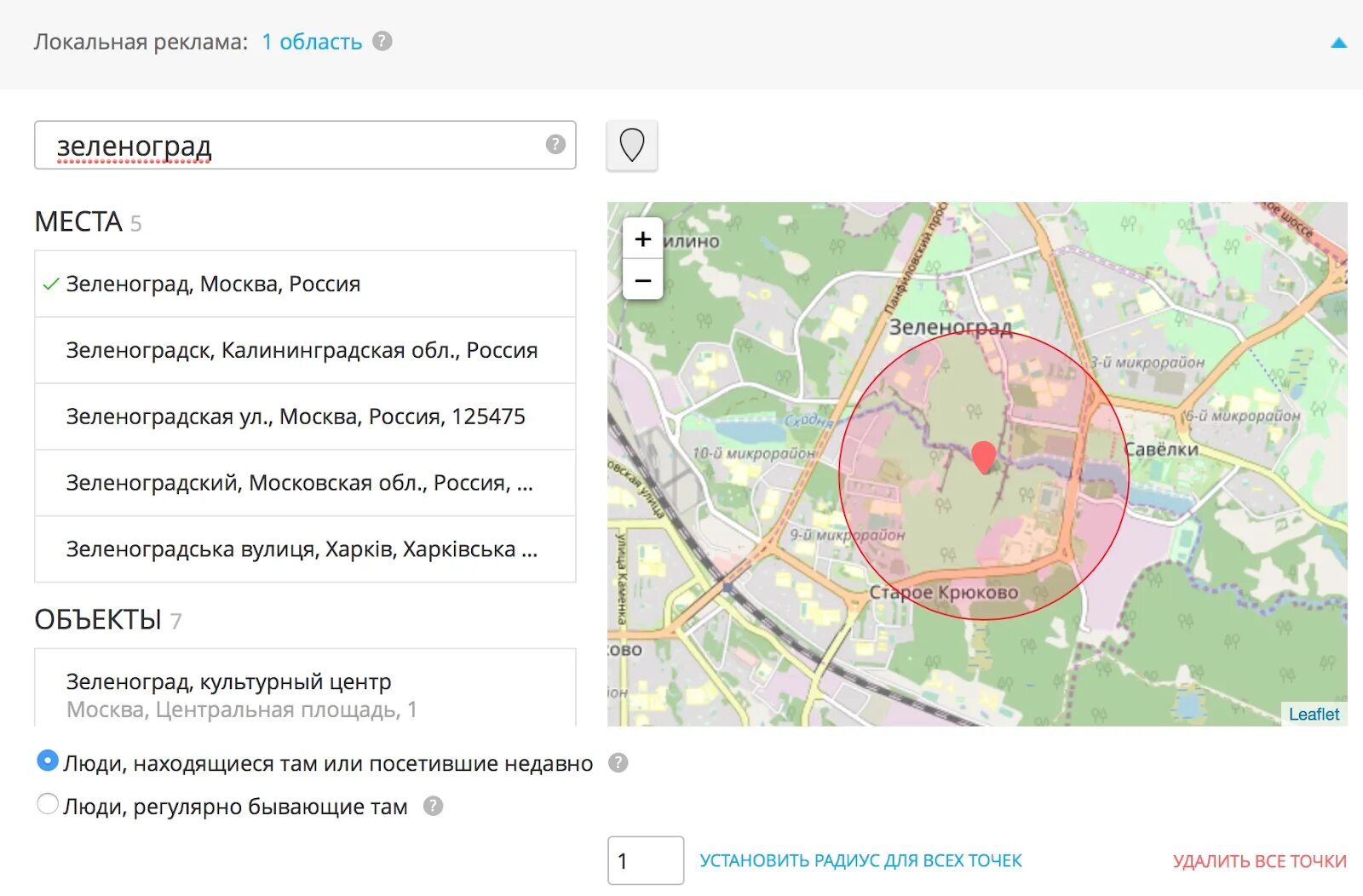
Task: Choose 'Зеленоградская ул., Москва, Россия, 125475'
Action: pos(305,416)
